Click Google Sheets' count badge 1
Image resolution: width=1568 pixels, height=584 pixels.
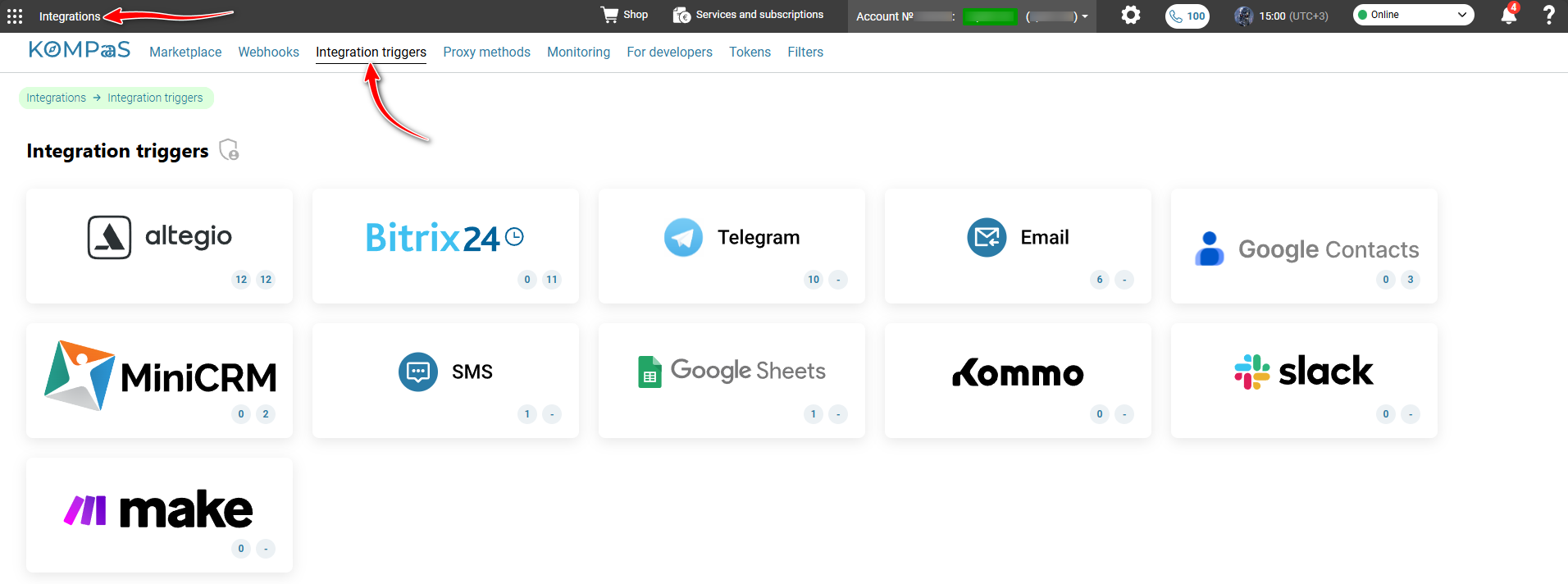tap(814, 414)
